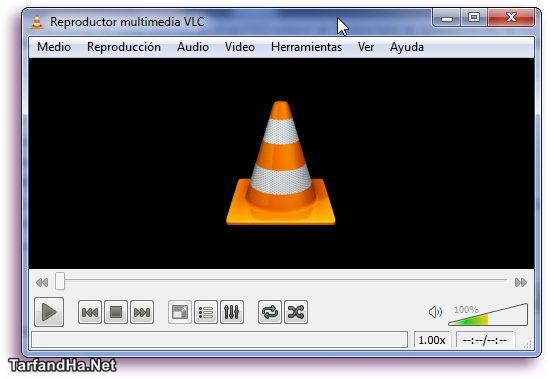Toggle loop repeat mode
The height and width of the screenshot is (379, 556).
tap(270, 312)
